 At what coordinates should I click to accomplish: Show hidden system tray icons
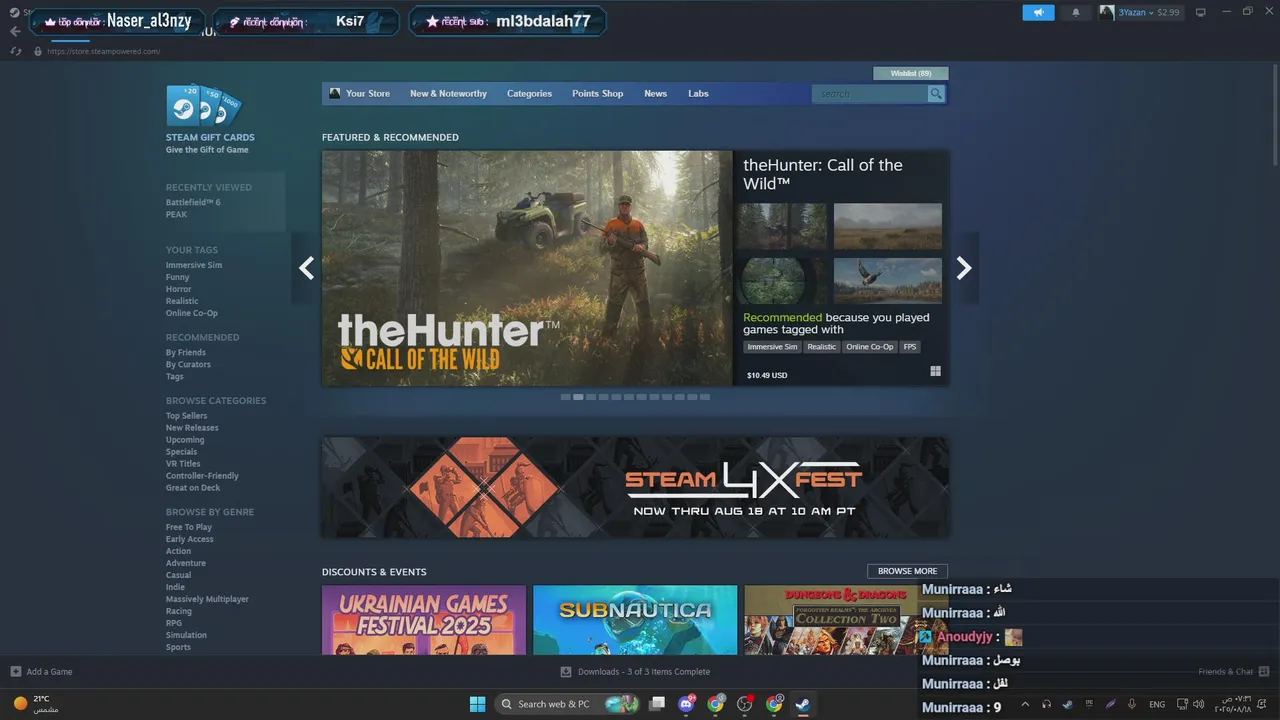[1024, 704]
